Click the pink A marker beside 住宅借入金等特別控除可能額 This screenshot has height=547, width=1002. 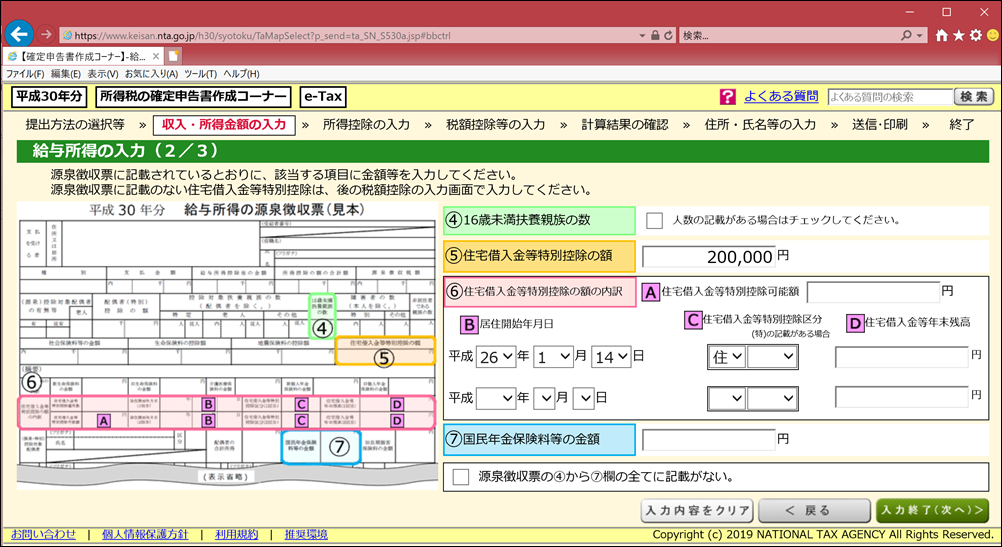[651, 292]
